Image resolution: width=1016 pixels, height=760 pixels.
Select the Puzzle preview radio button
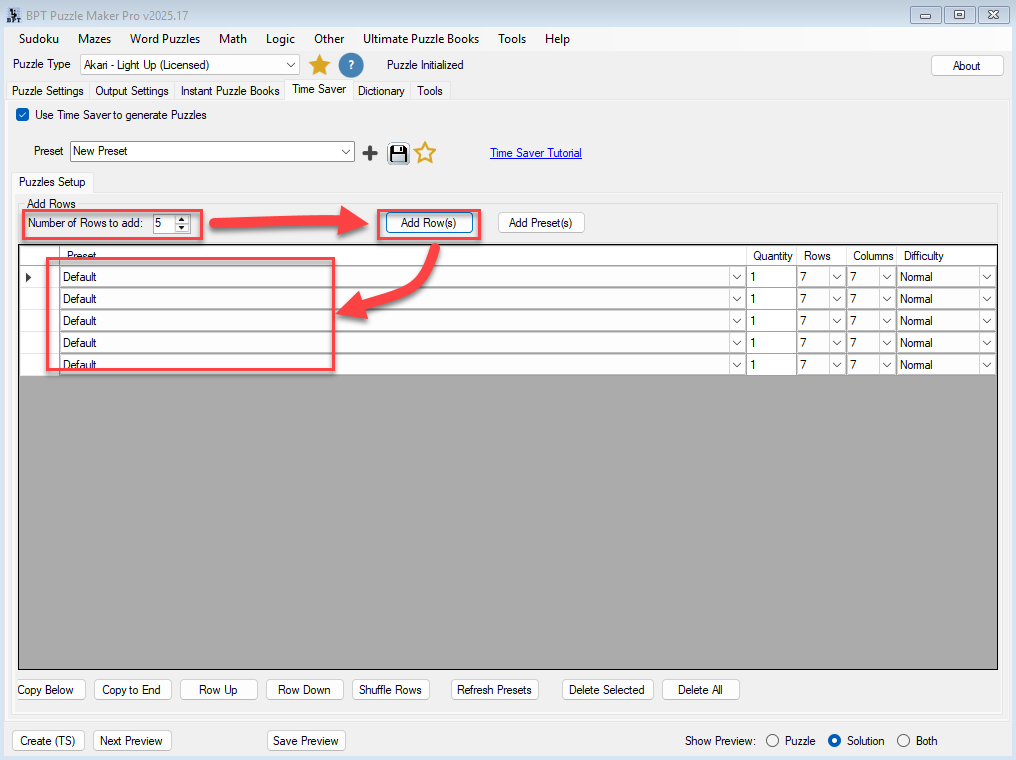coord(772,741)
